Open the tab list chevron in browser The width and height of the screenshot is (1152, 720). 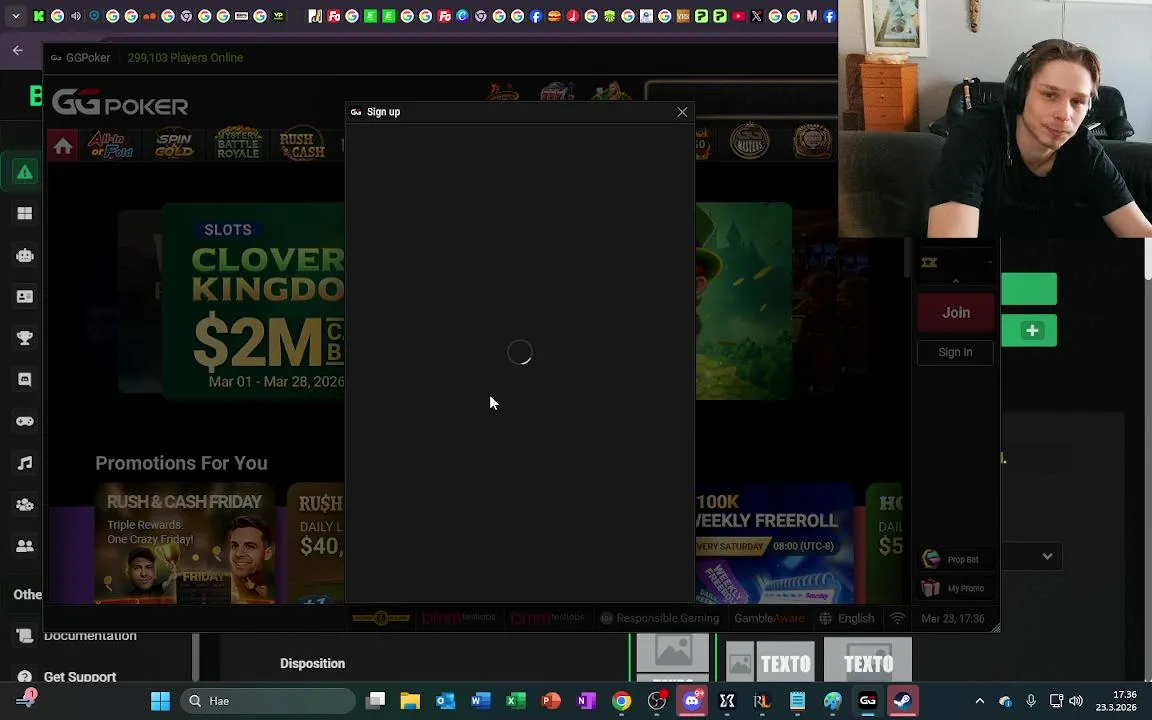click(x=15, y=15)
